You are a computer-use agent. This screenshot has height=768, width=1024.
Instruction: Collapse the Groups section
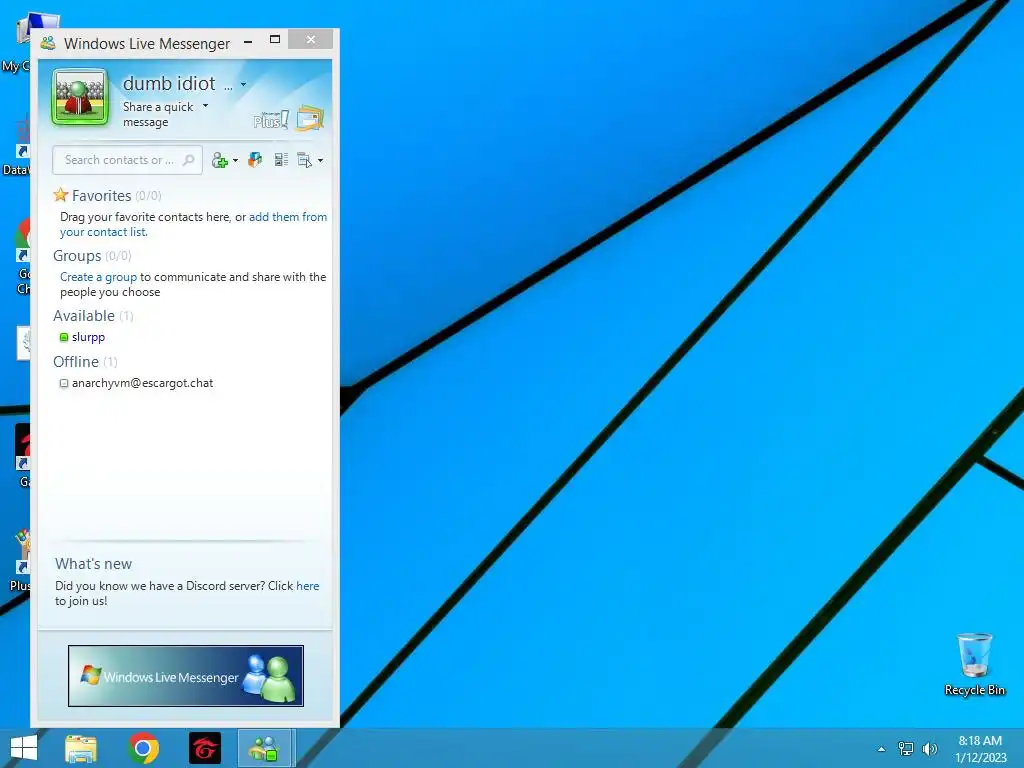[77, 256]
